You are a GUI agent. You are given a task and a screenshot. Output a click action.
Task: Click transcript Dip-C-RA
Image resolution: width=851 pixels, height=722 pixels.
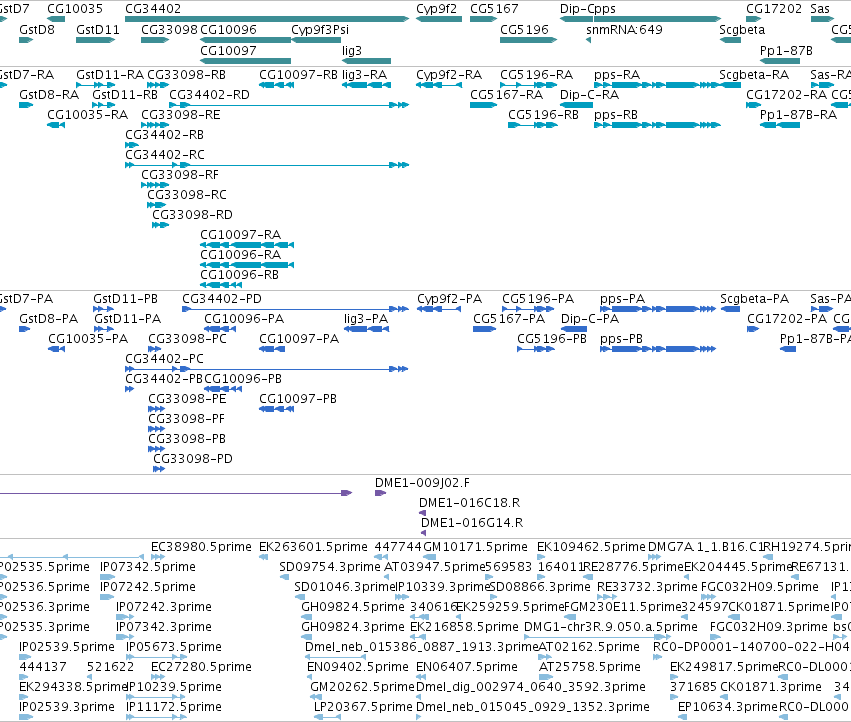(576, 105)
